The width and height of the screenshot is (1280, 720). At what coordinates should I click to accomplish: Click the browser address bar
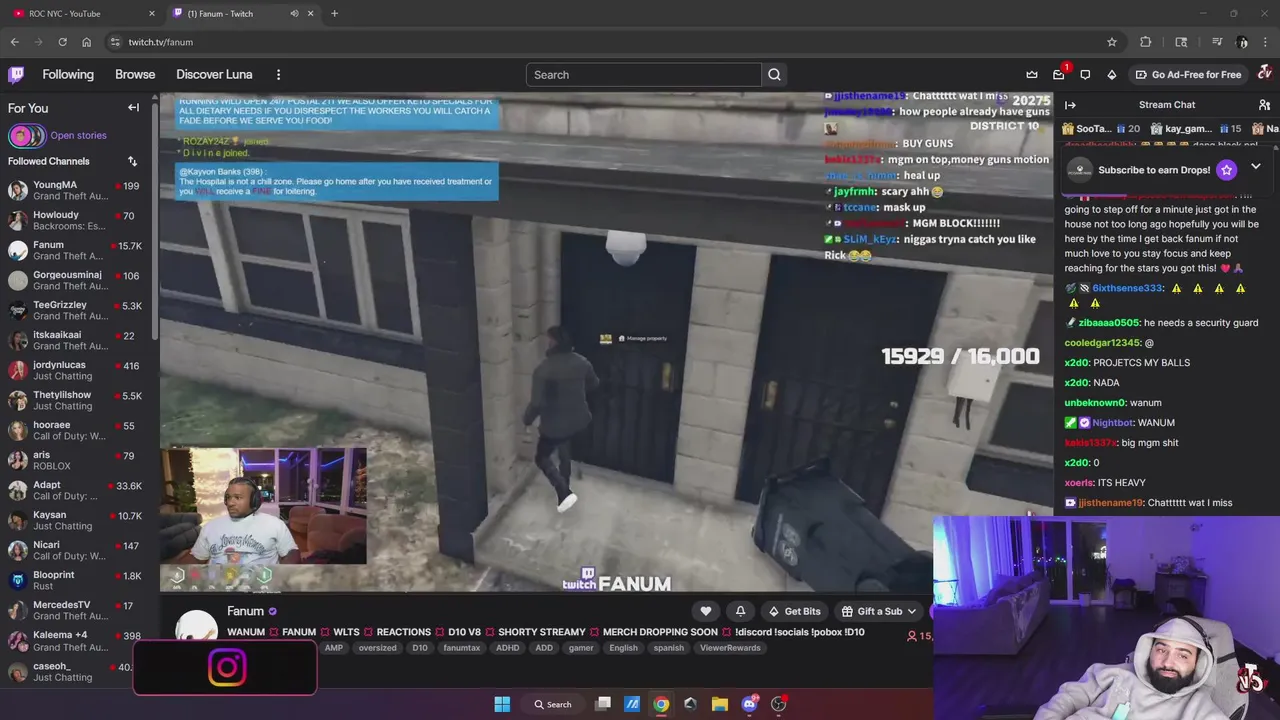click(x=600, y=42)
